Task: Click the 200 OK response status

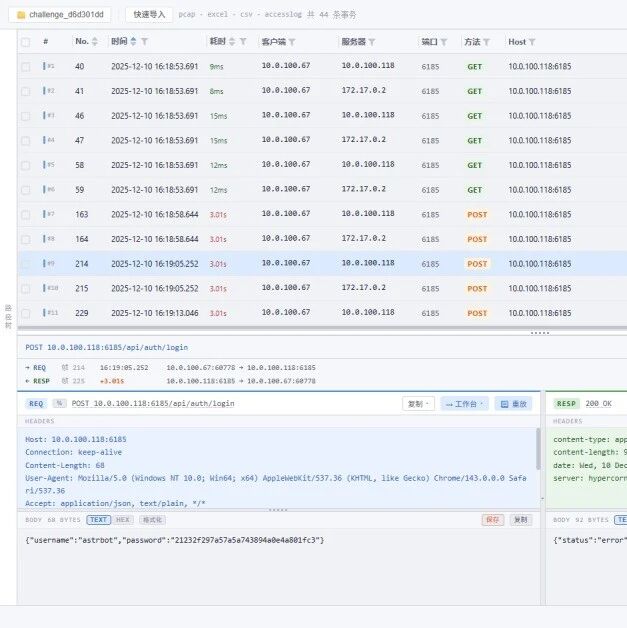Action: tap(599, 404)
